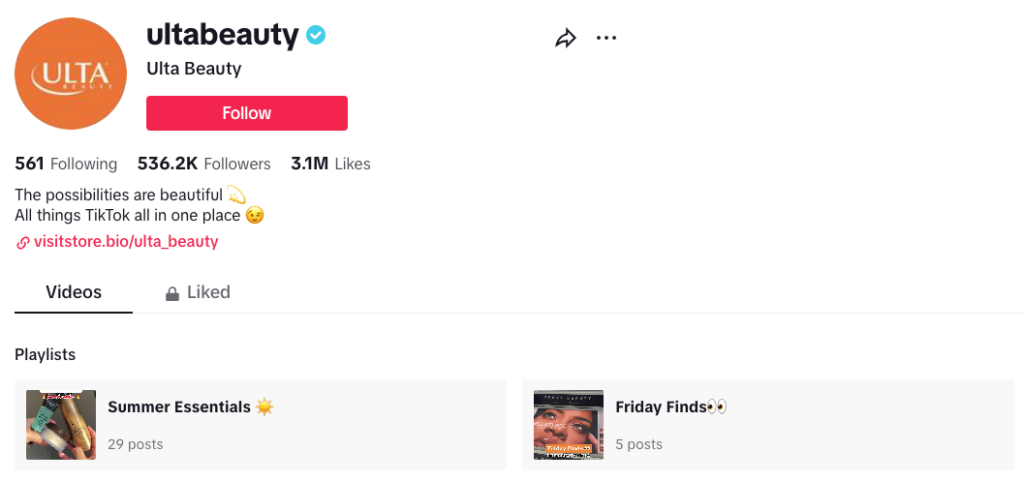The height and width of the screenshot is (481, 1024).
Task: Click the link chain icon in bio
Action: pos(23,242)
